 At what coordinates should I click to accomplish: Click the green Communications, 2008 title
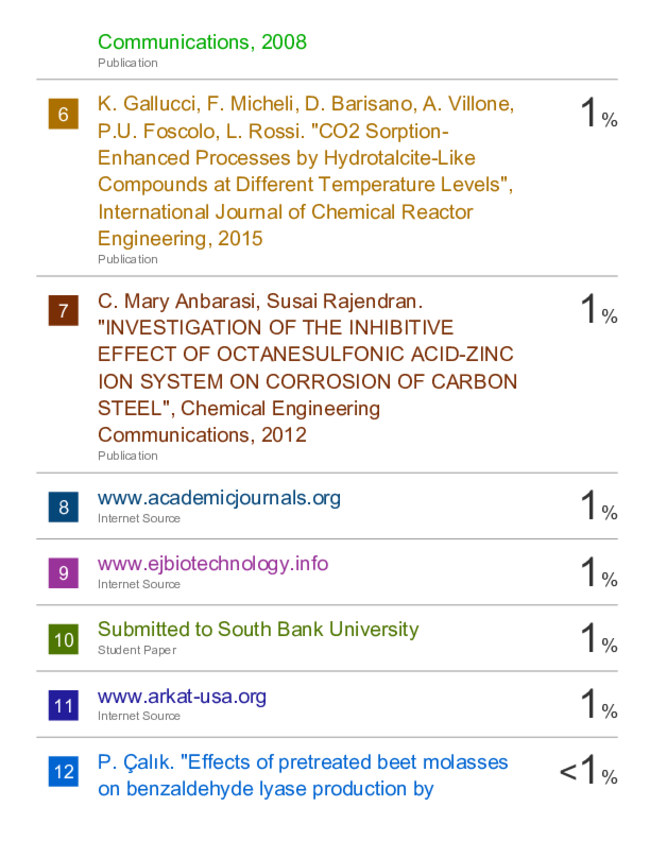click(202, 42)
